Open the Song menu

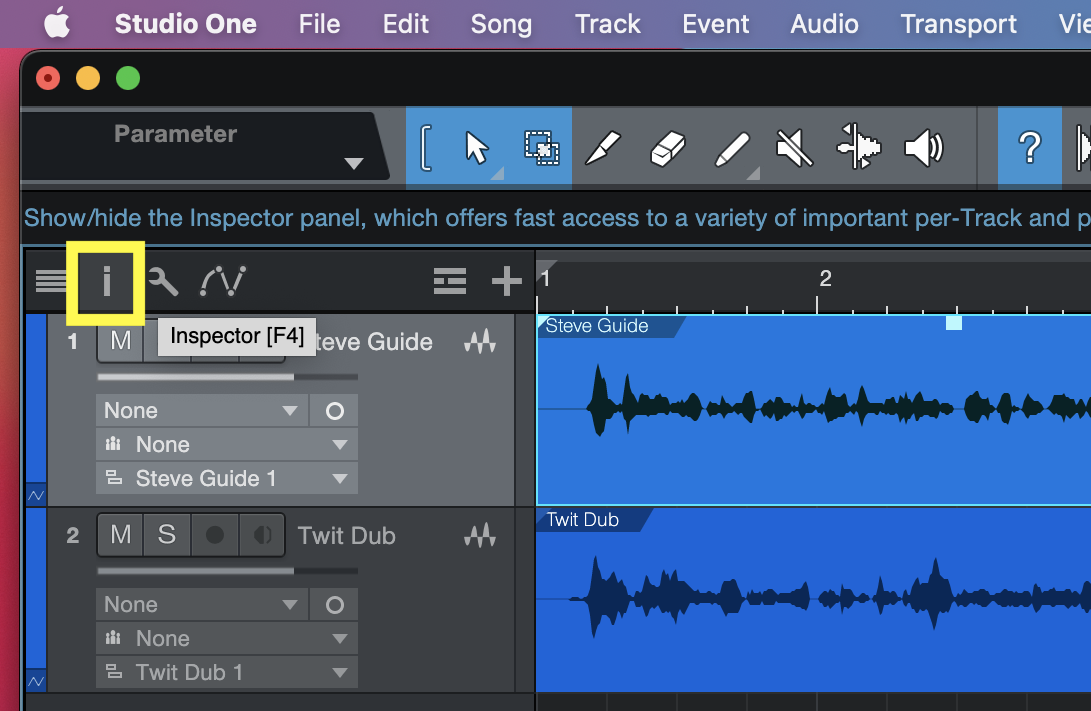pyautogui.click(x=501, y=24)
